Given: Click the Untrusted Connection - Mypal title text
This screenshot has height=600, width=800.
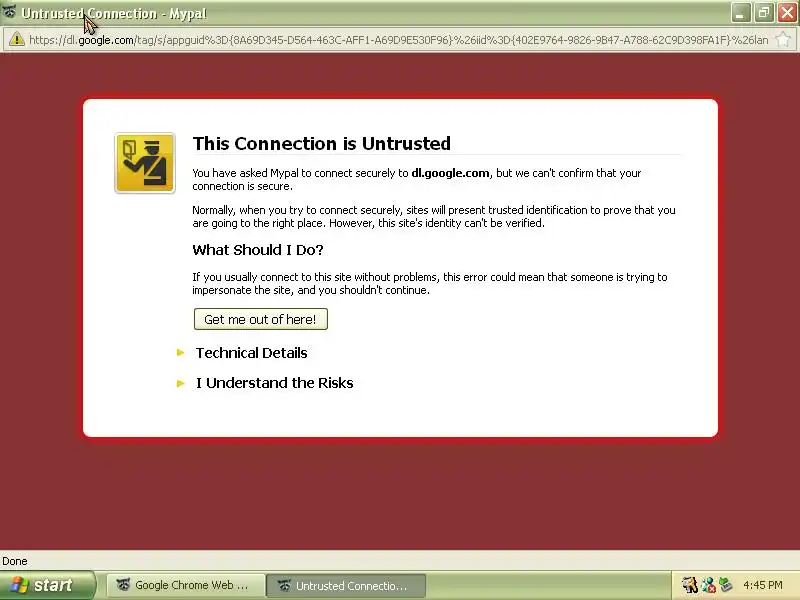Looking at the screenshot, I should tap(114, 13).
